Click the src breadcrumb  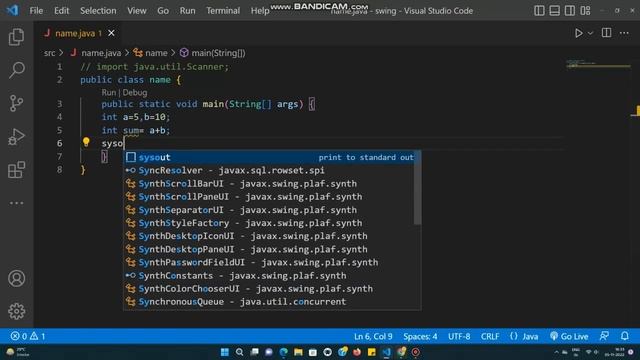[x=49, y=53]
